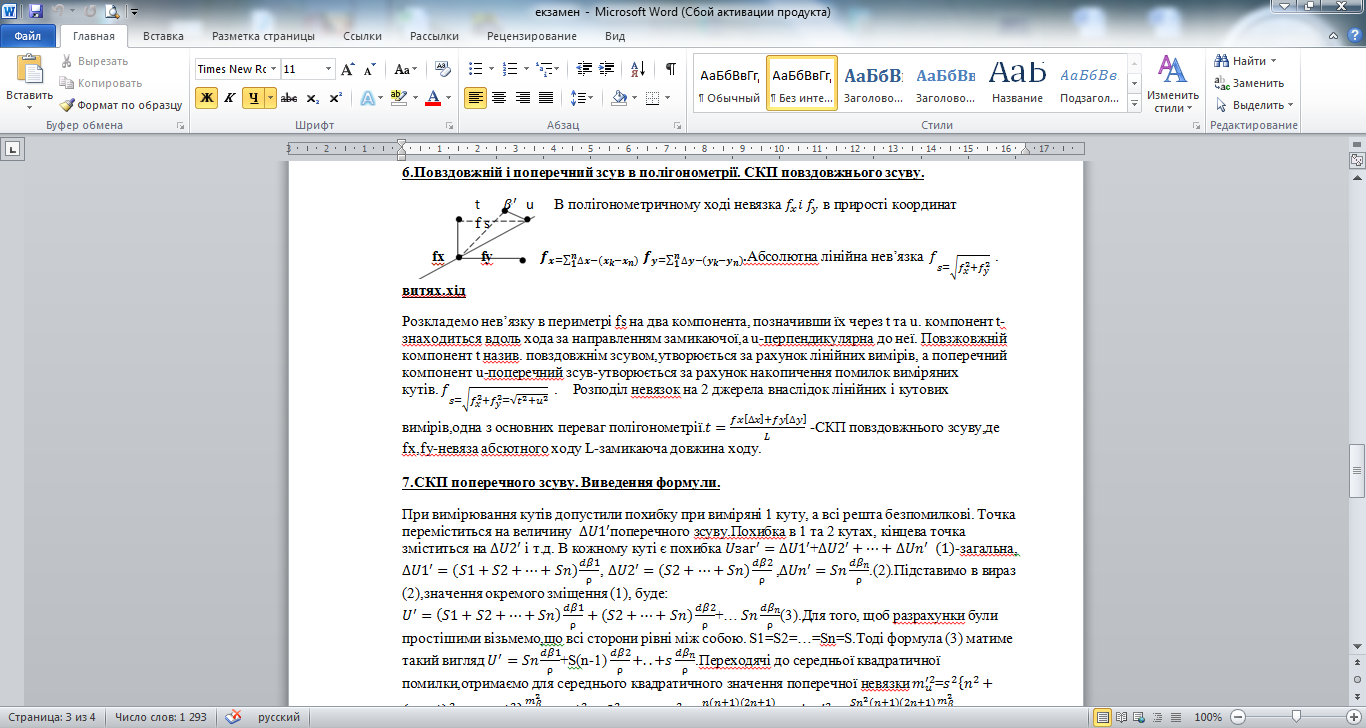
Task: Select Format Painter (Формат по образцу)
Action: point(120,104)
